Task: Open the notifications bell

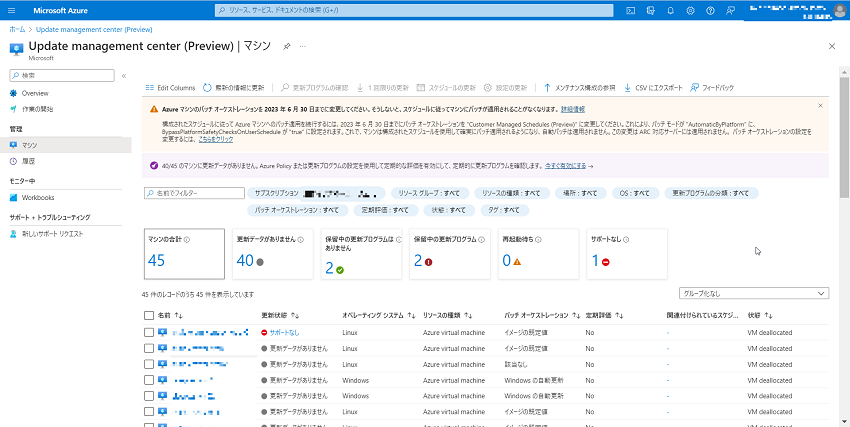Action: (x=671, y=10)
